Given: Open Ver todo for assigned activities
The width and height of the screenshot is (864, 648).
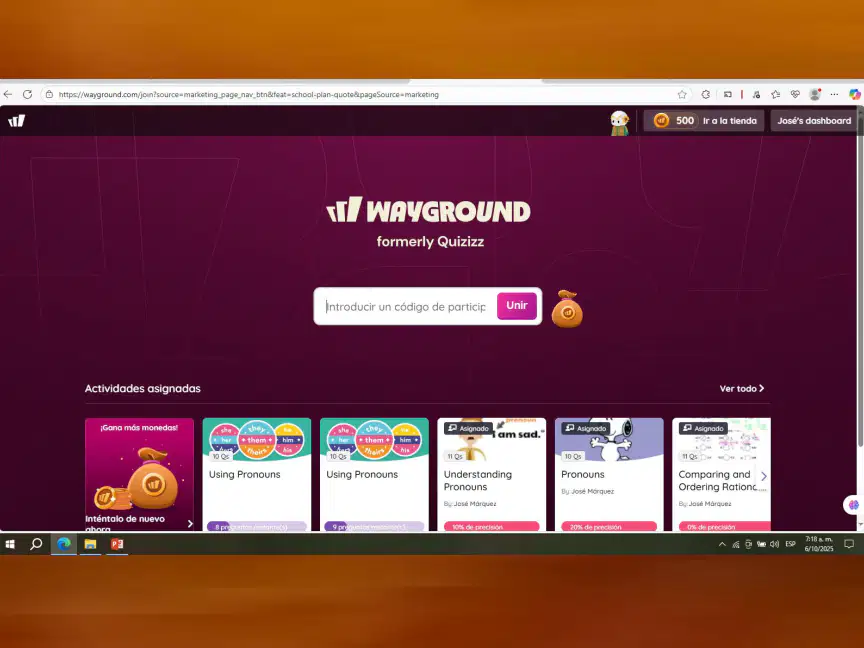Looking at the screenshot, I should (x=742, y=388).
